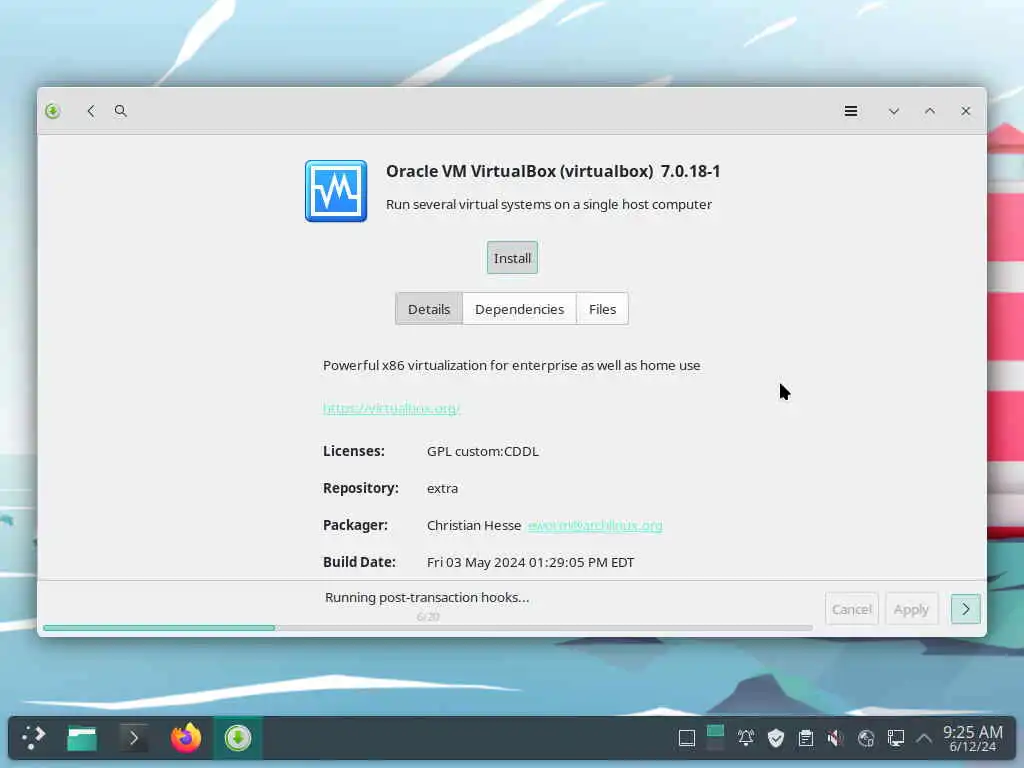Select the 'Christian Hesse' packager name
This screenshot has height=768, width=1024.
473,526
